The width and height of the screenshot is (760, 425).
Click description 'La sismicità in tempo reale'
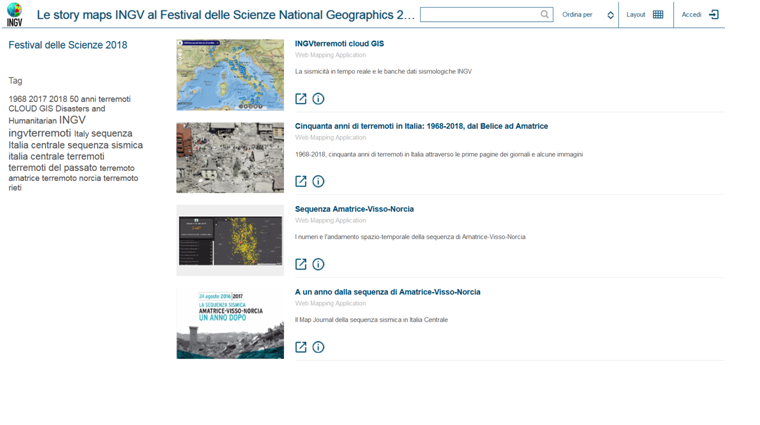(x=383, y=71)
